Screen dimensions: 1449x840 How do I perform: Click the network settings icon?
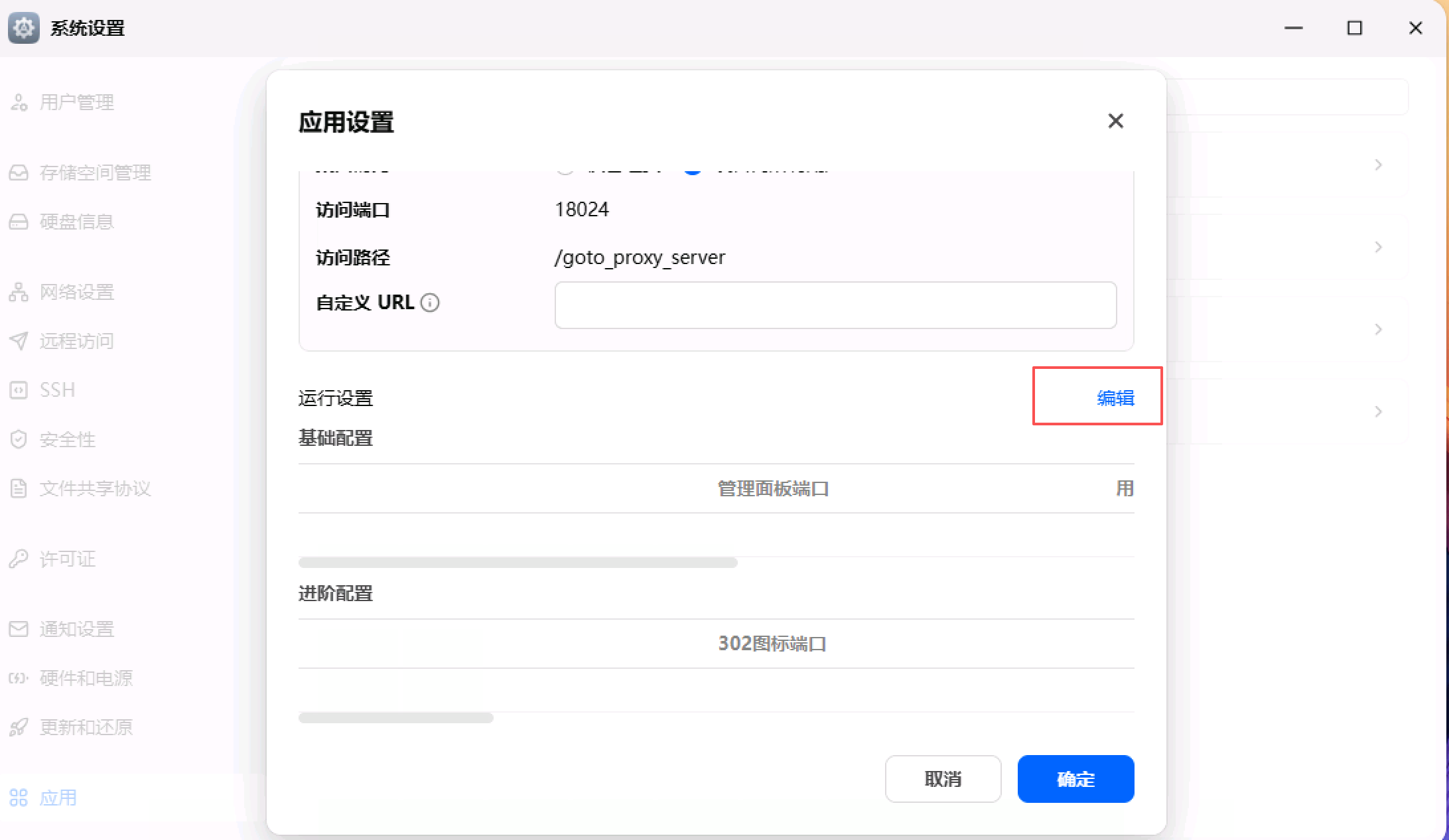(19, 292)
